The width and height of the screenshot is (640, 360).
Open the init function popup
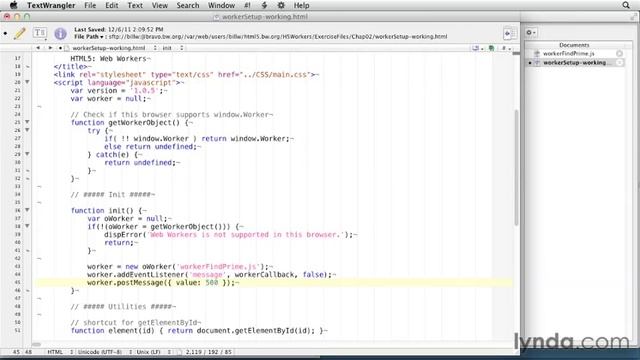tap(173, 48)
